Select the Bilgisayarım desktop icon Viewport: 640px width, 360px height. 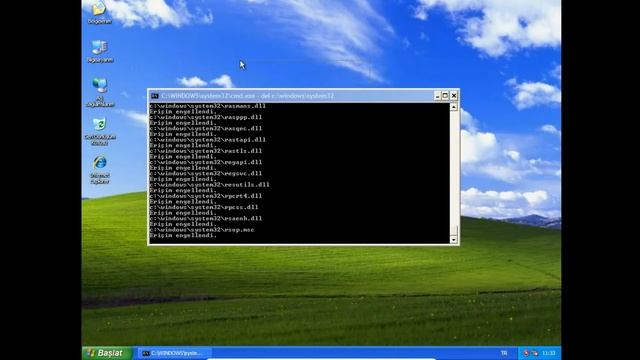point(100,51)
